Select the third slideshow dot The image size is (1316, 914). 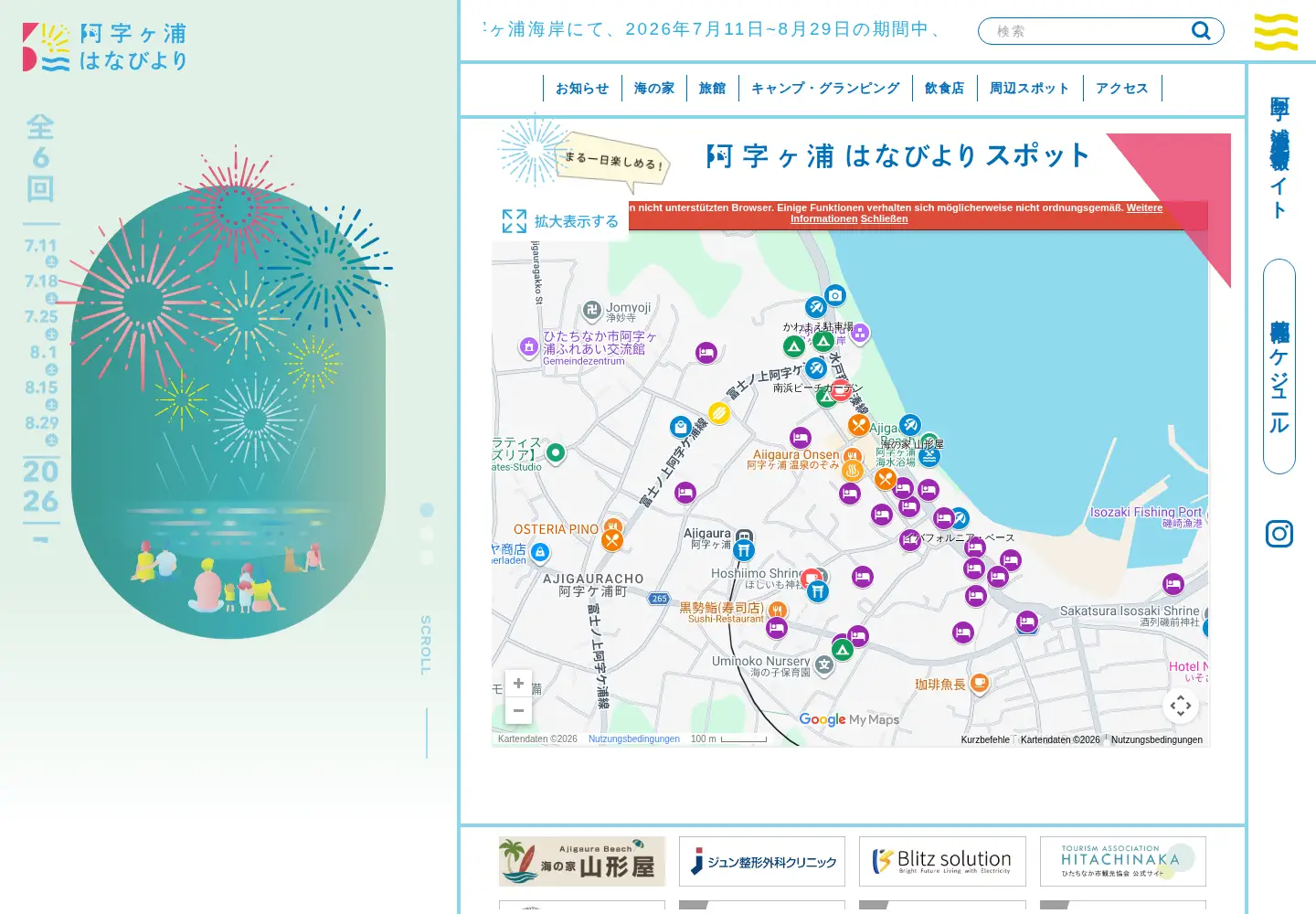[x=427, y=558]
